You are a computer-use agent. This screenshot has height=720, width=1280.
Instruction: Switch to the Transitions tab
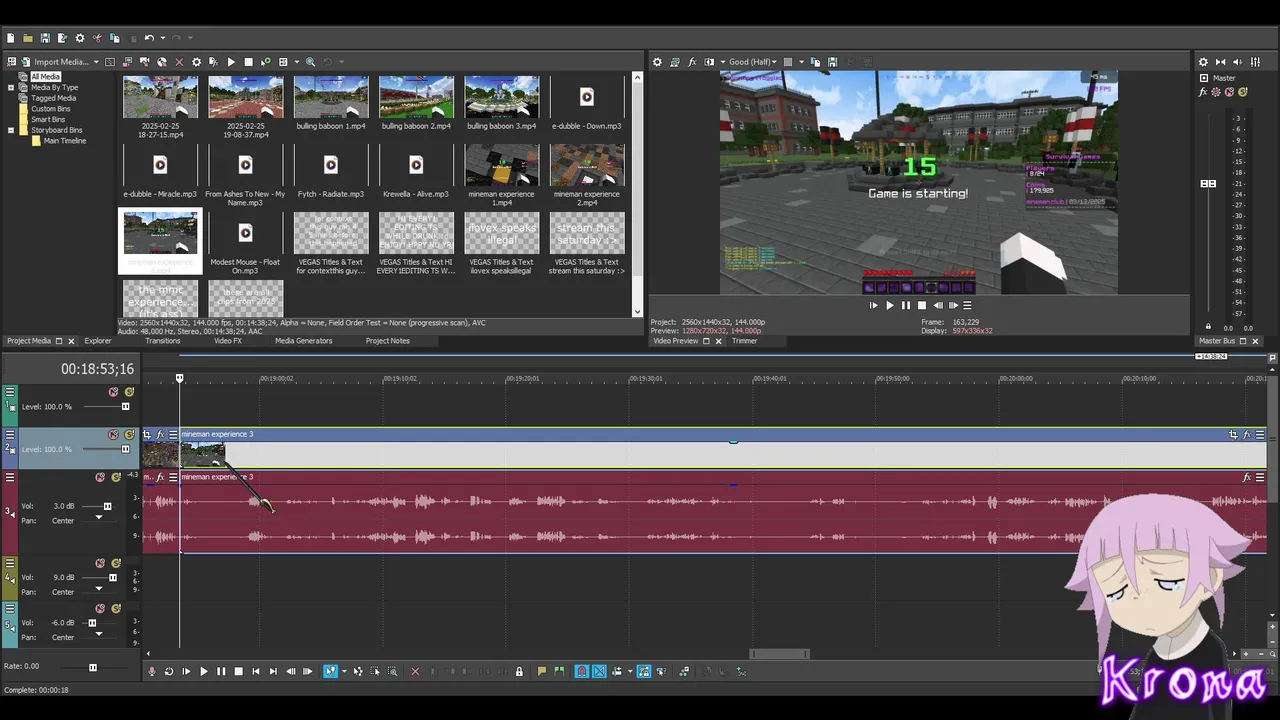click(x=163, y=341)
